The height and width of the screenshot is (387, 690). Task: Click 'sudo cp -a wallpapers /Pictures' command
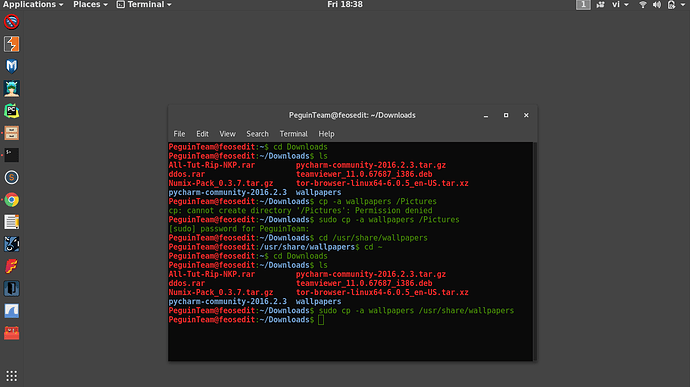coord(389,220)
